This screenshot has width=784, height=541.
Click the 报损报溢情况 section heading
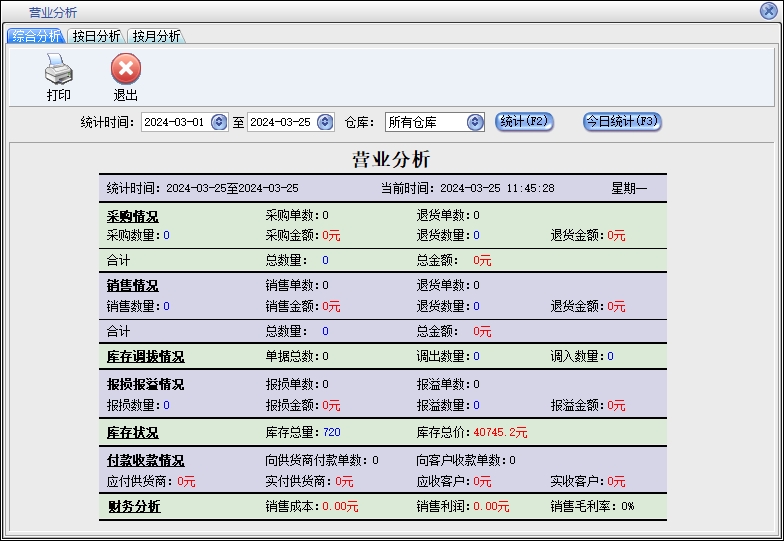click(145, 385)
